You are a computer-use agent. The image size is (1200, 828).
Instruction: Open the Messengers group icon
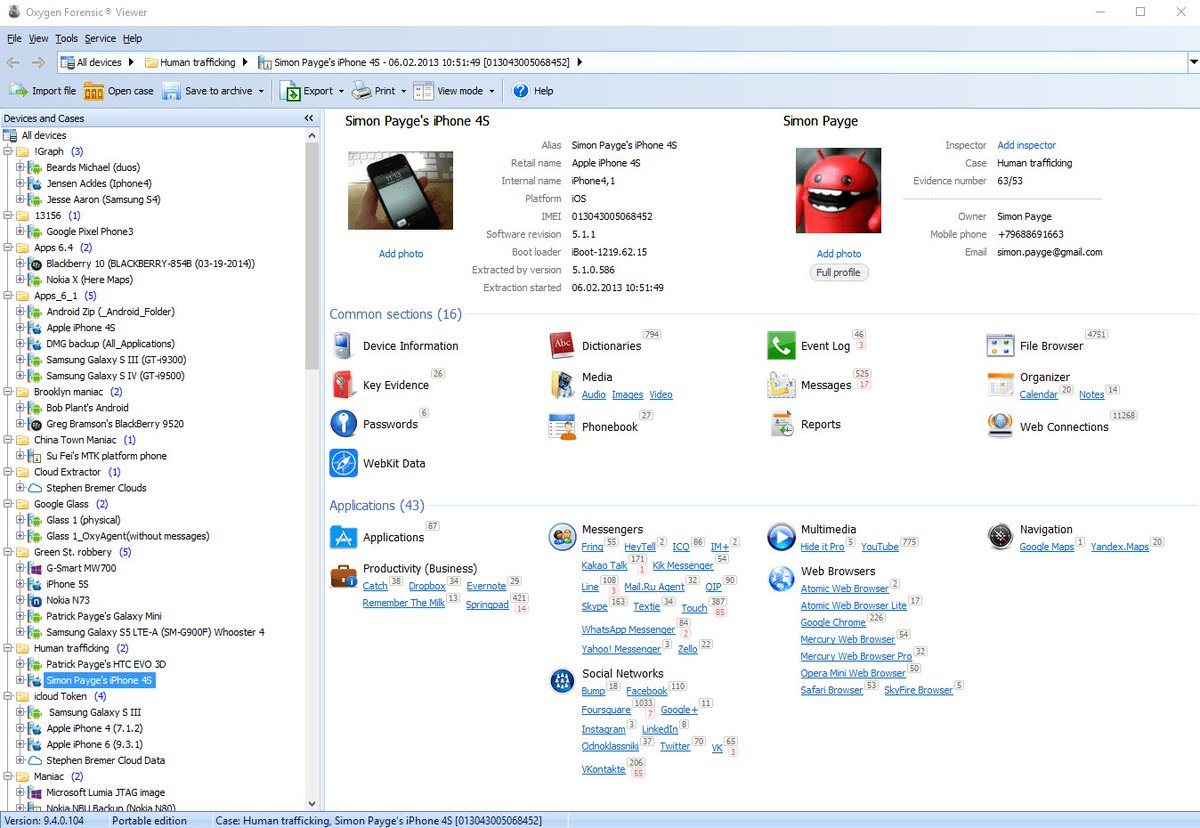point(562,537)
